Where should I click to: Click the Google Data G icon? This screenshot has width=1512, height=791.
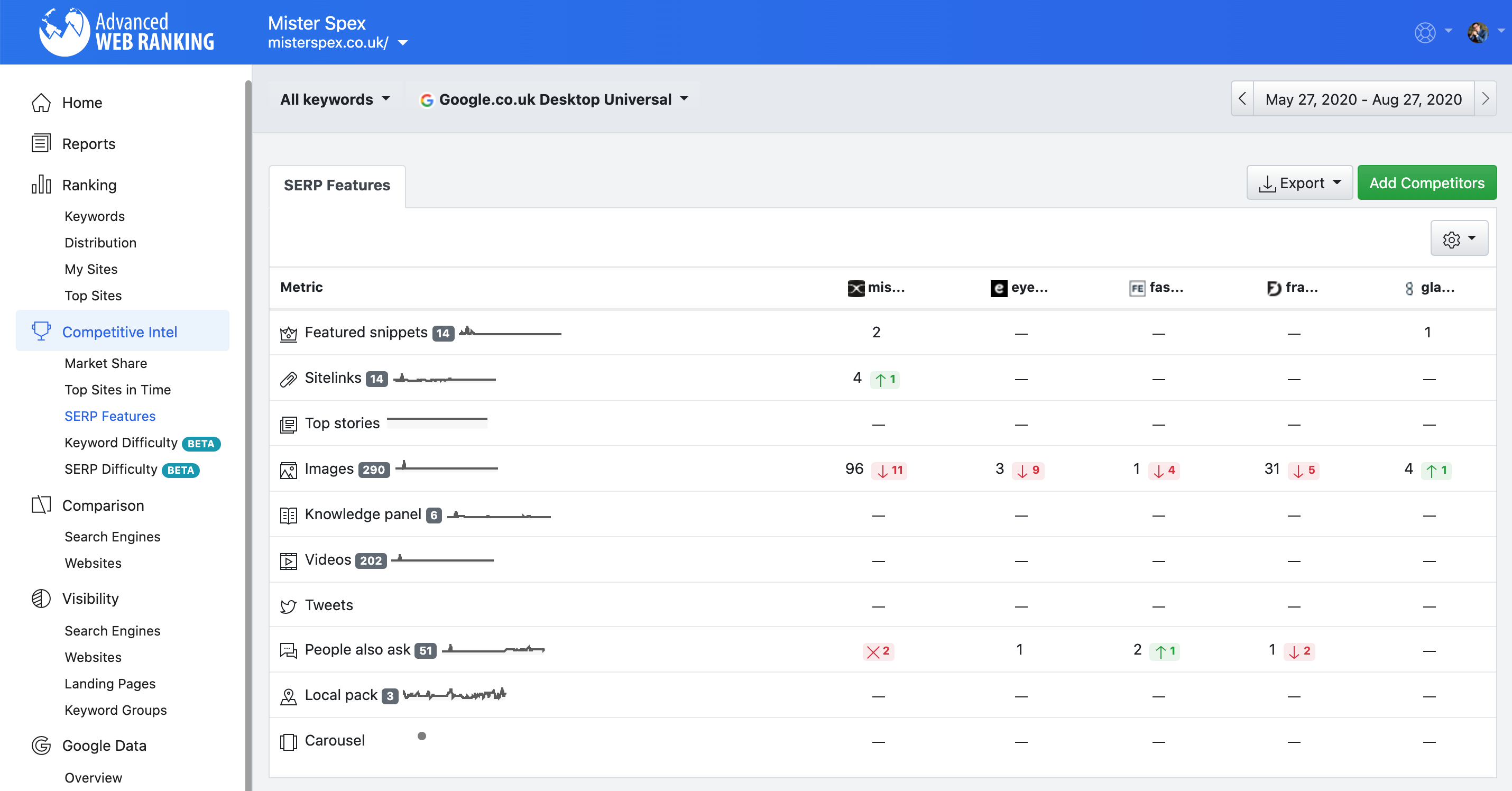[41, 744]
